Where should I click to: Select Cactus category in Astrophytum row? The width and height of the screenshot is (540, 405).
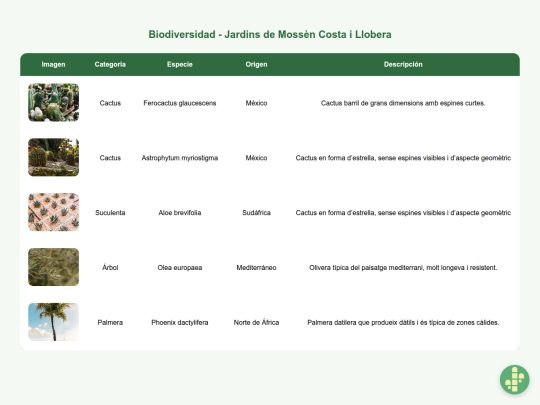coord(110,158)
